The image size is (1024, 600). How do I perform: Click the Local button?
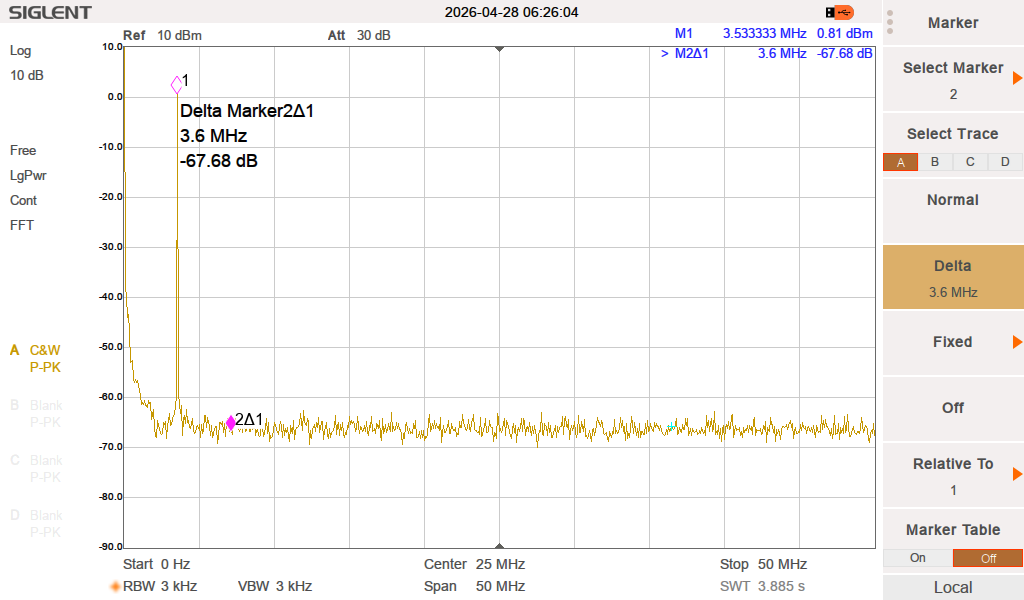pos(952,587)
